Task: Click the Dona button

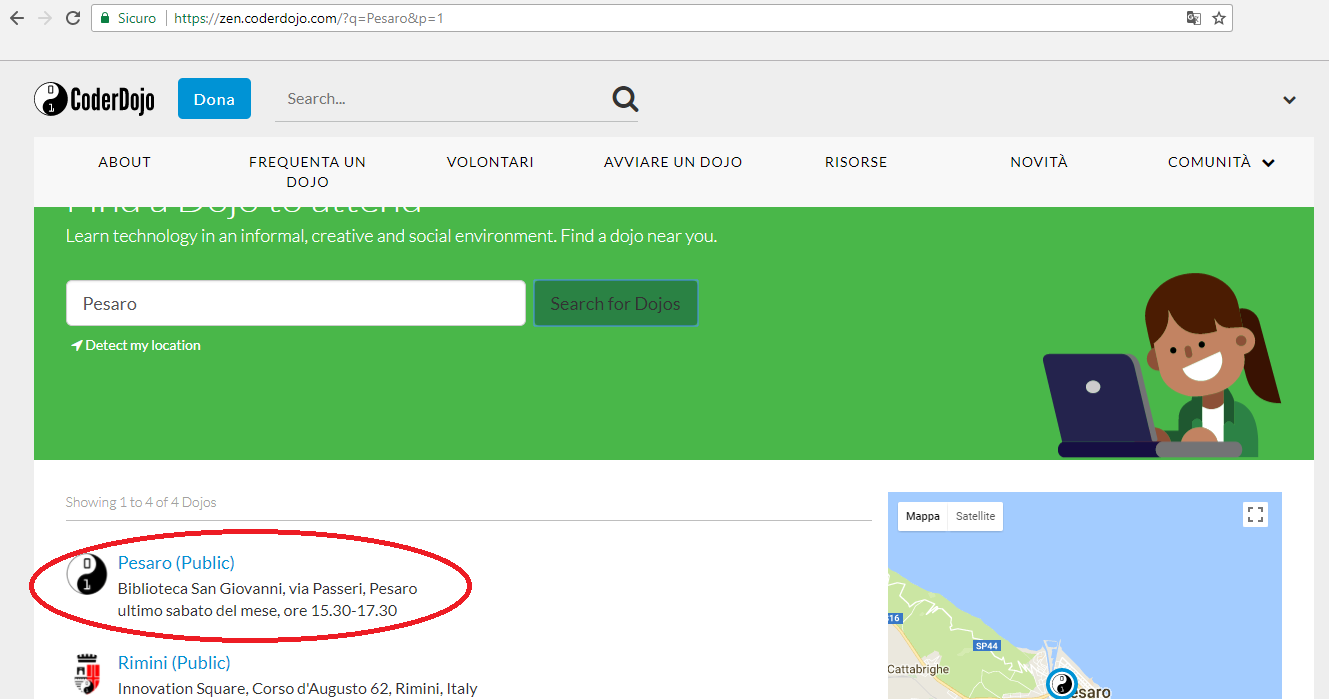Action: [214, 99]
